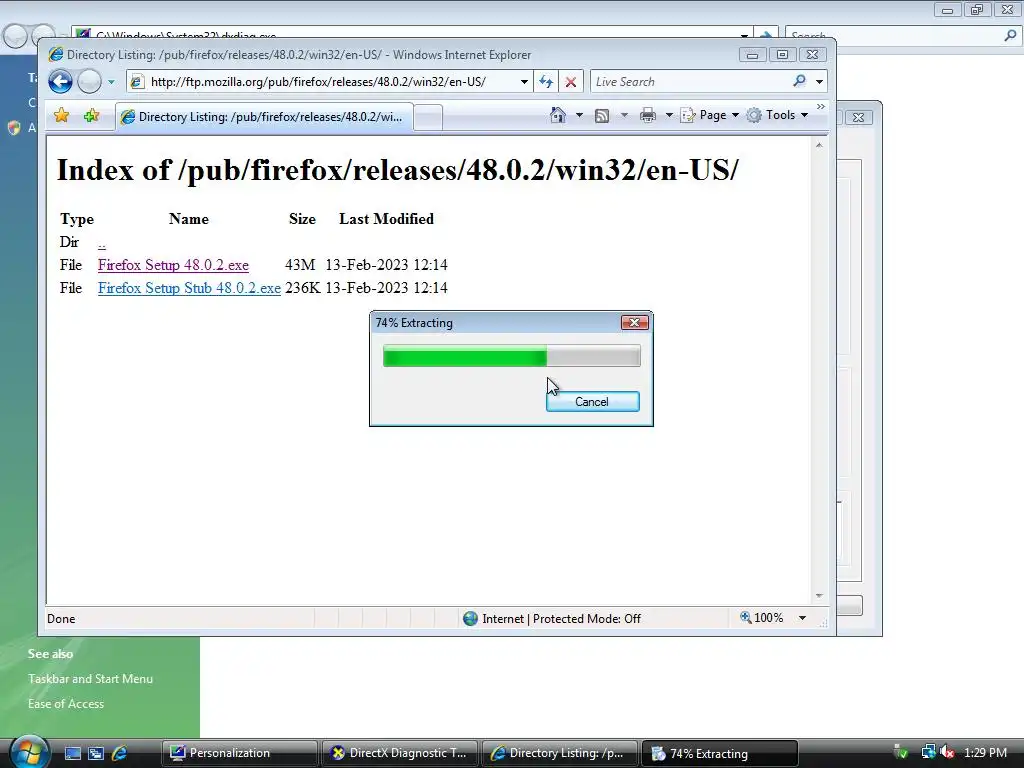Screen dimensions: 1024x768
Task: Click the IE Back arrow button
Action: [x=60, y=82]
